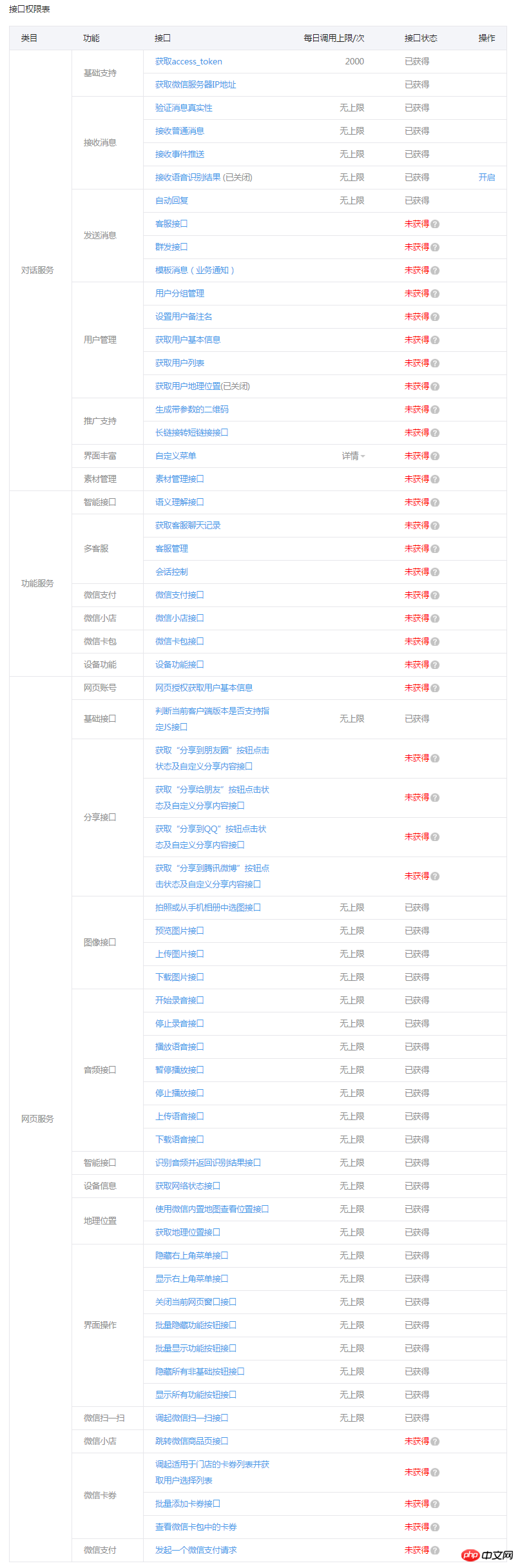
Task: Open 预览图片接口 link
Action: (x=180, y=931)
